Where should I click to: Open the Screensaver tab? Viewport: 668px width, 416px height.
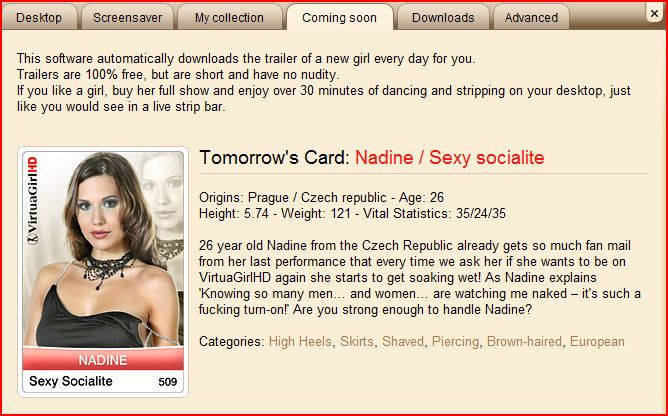127,17
